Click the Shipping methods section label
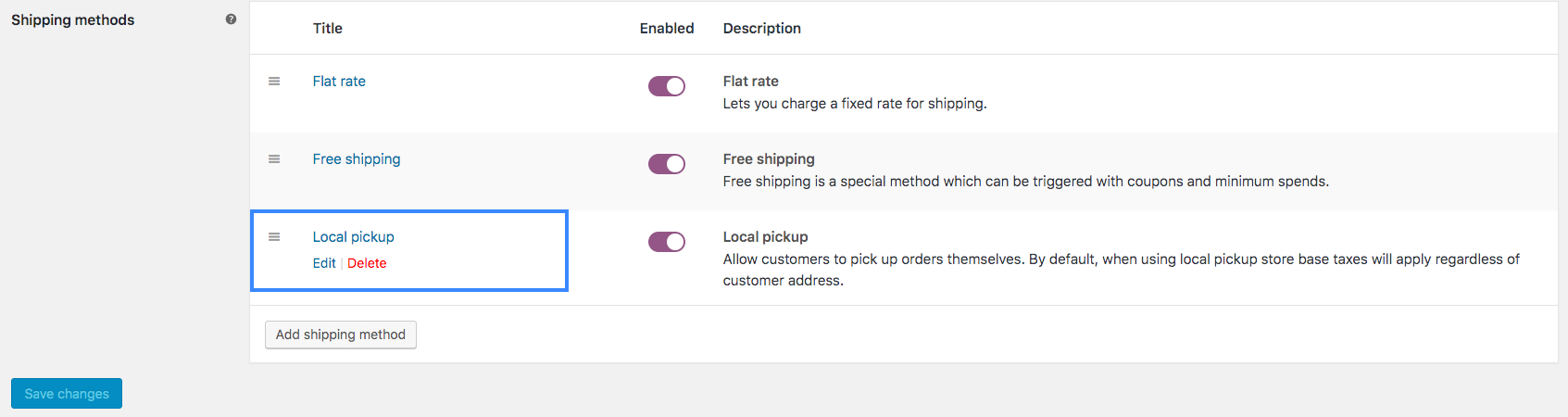 (x=73, y=20)
